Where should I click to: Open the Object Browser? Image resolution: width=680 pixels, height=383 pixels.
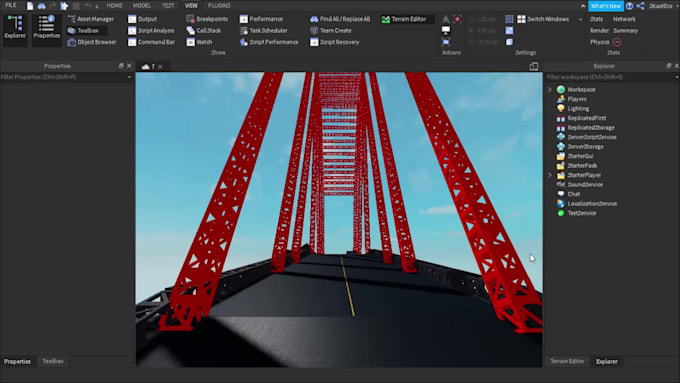tap(92, 42)
